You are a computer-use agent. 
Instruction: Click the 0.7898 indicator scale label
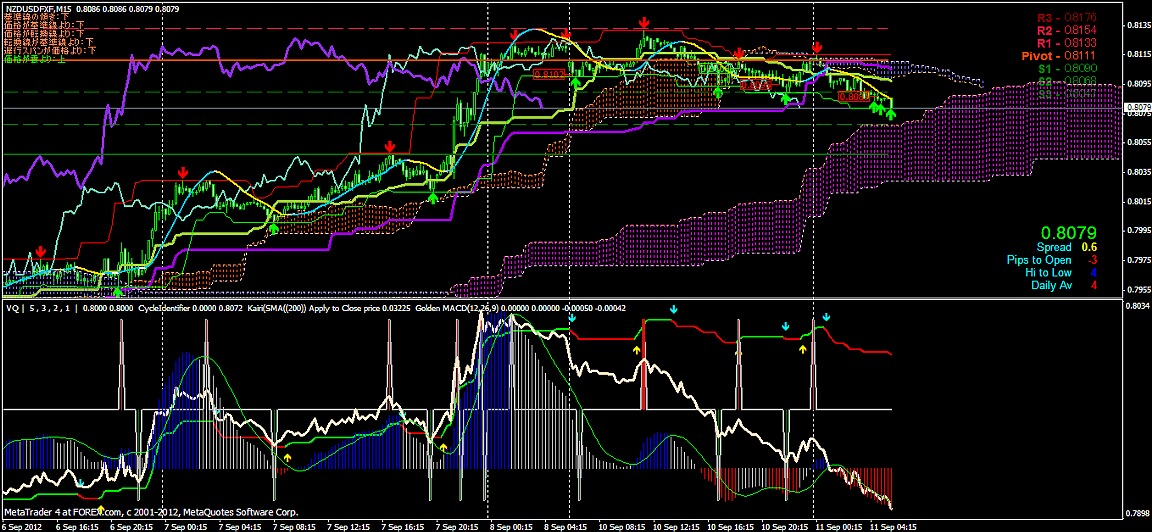point(1137,513)
